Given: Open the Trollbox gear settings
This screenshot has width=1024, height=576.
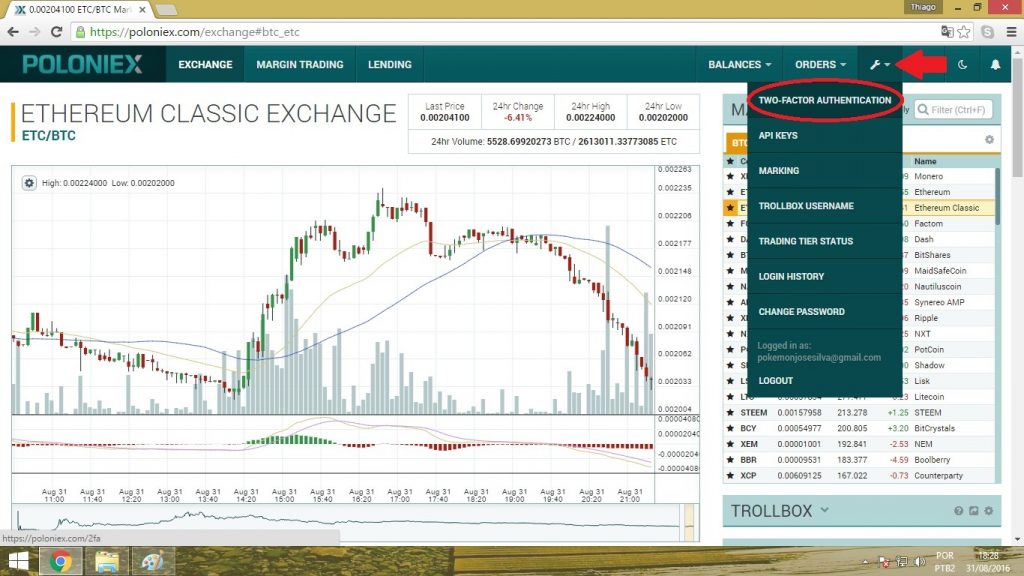Looking at the screenshot, I should pos(988,511).
